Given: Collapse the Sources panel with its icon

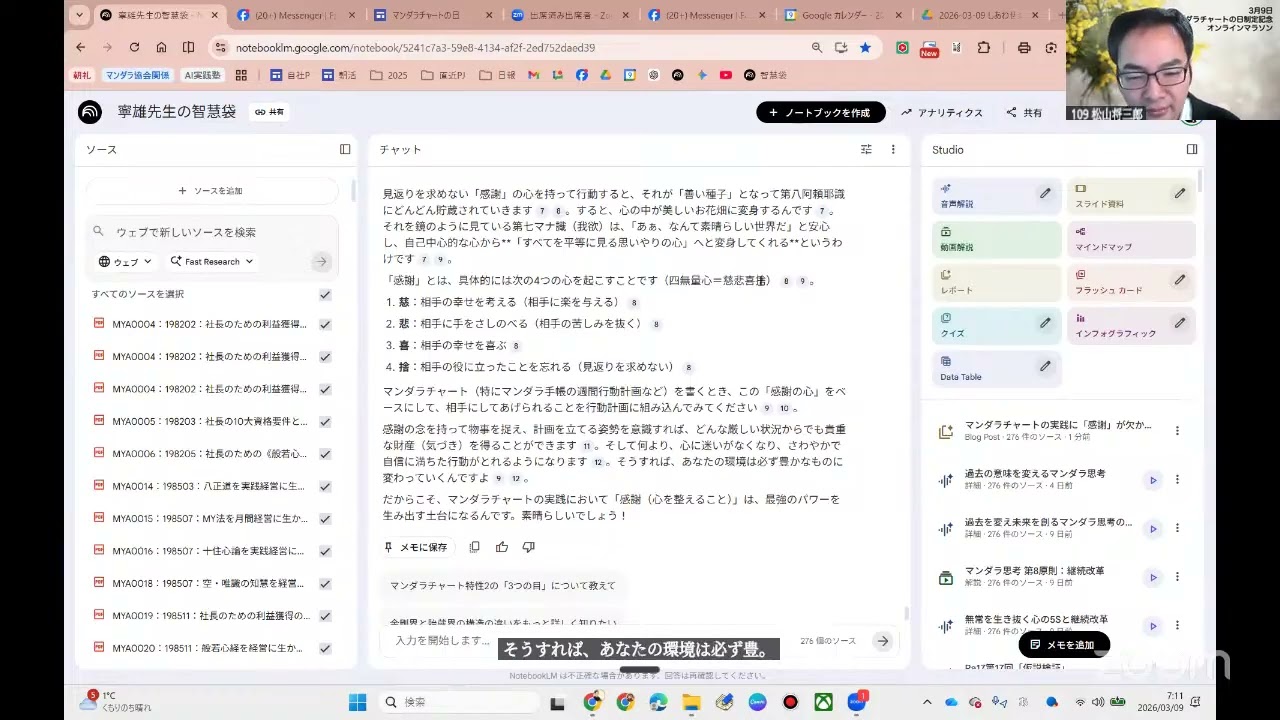Looking at the screenshot, I should click(345, 149).
